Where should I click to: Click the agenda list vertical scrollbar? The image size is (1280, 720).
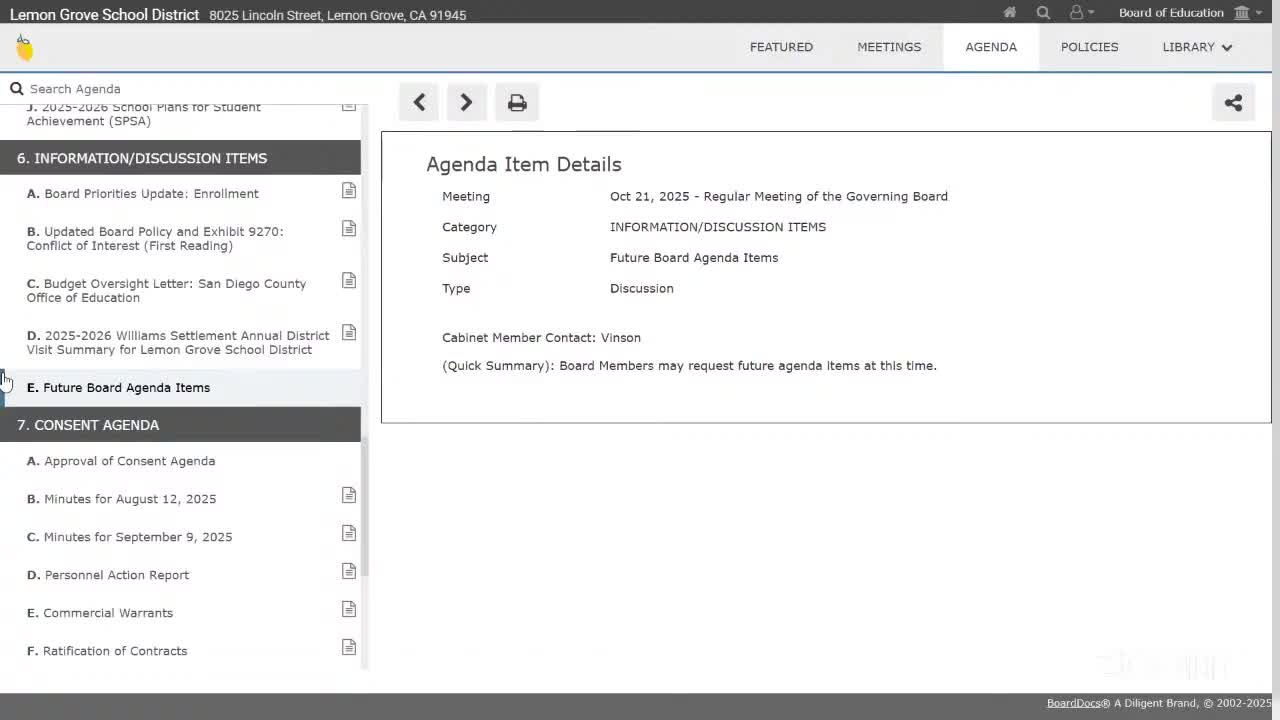365,508
